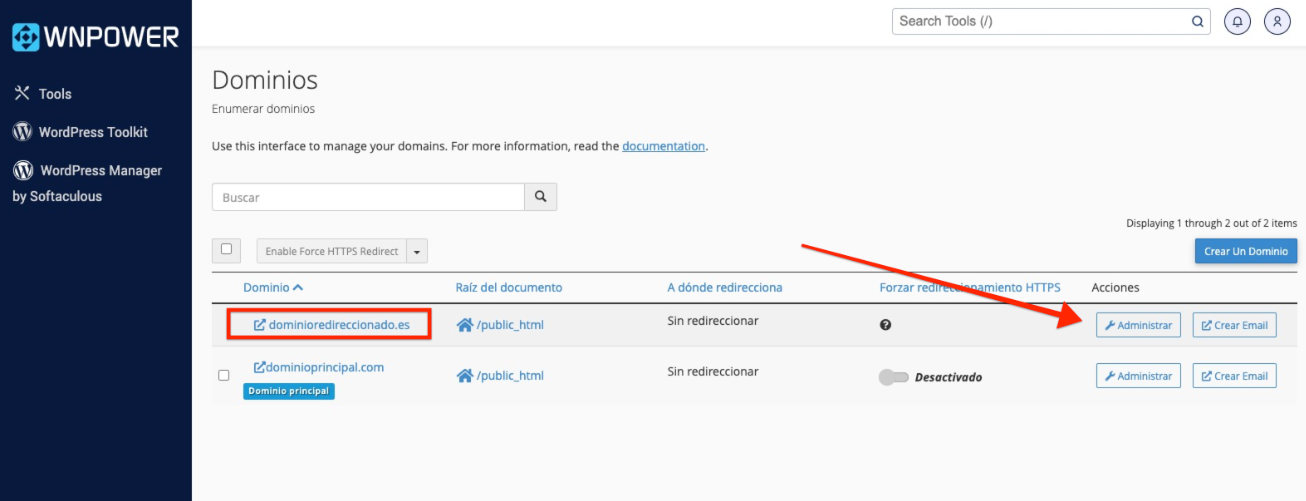
Task: Click the Desactivado status label
Action: coord(948,377)
